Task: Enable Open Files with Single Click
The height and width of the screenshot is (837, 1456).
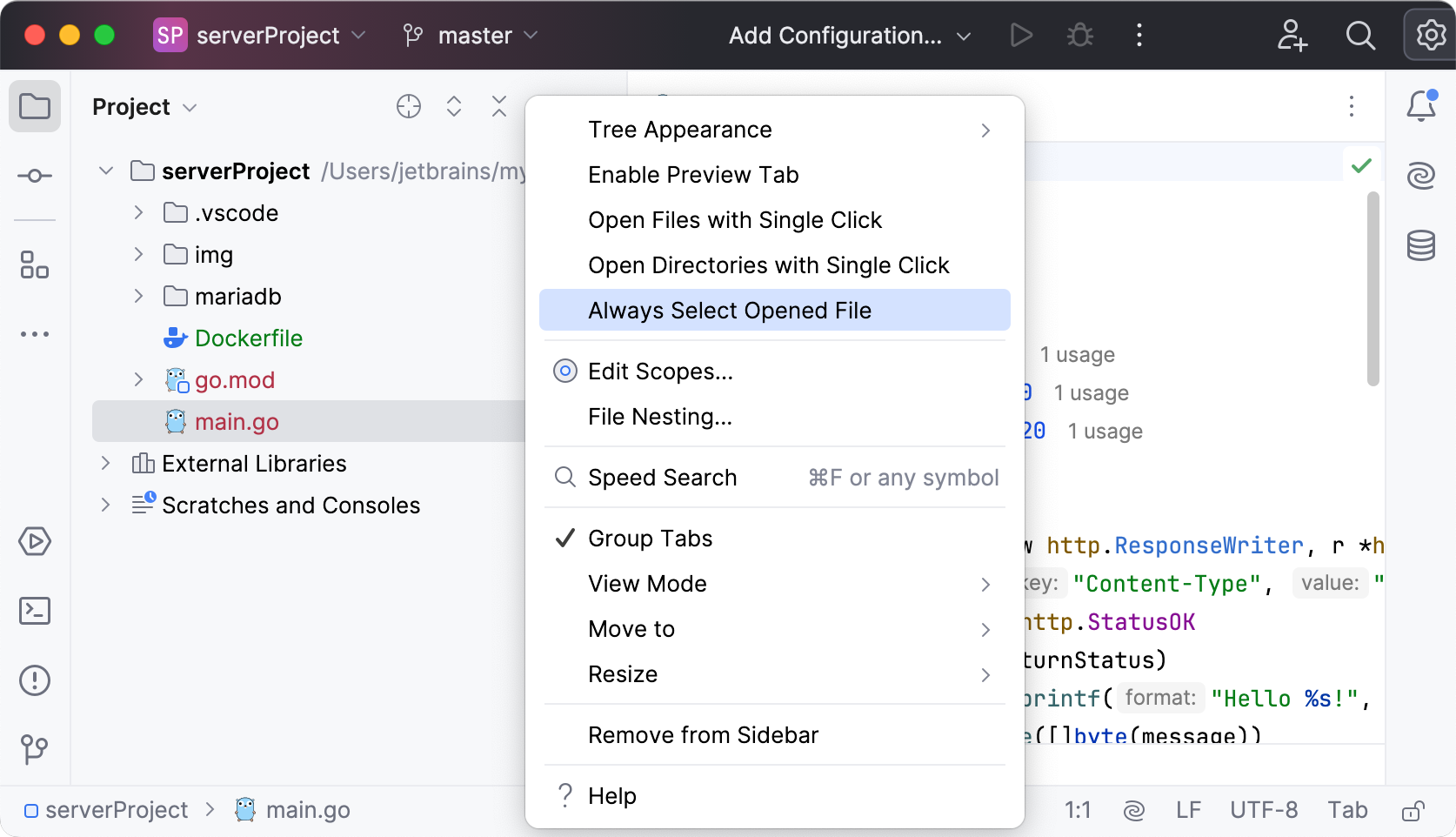Action: [735, 220]
